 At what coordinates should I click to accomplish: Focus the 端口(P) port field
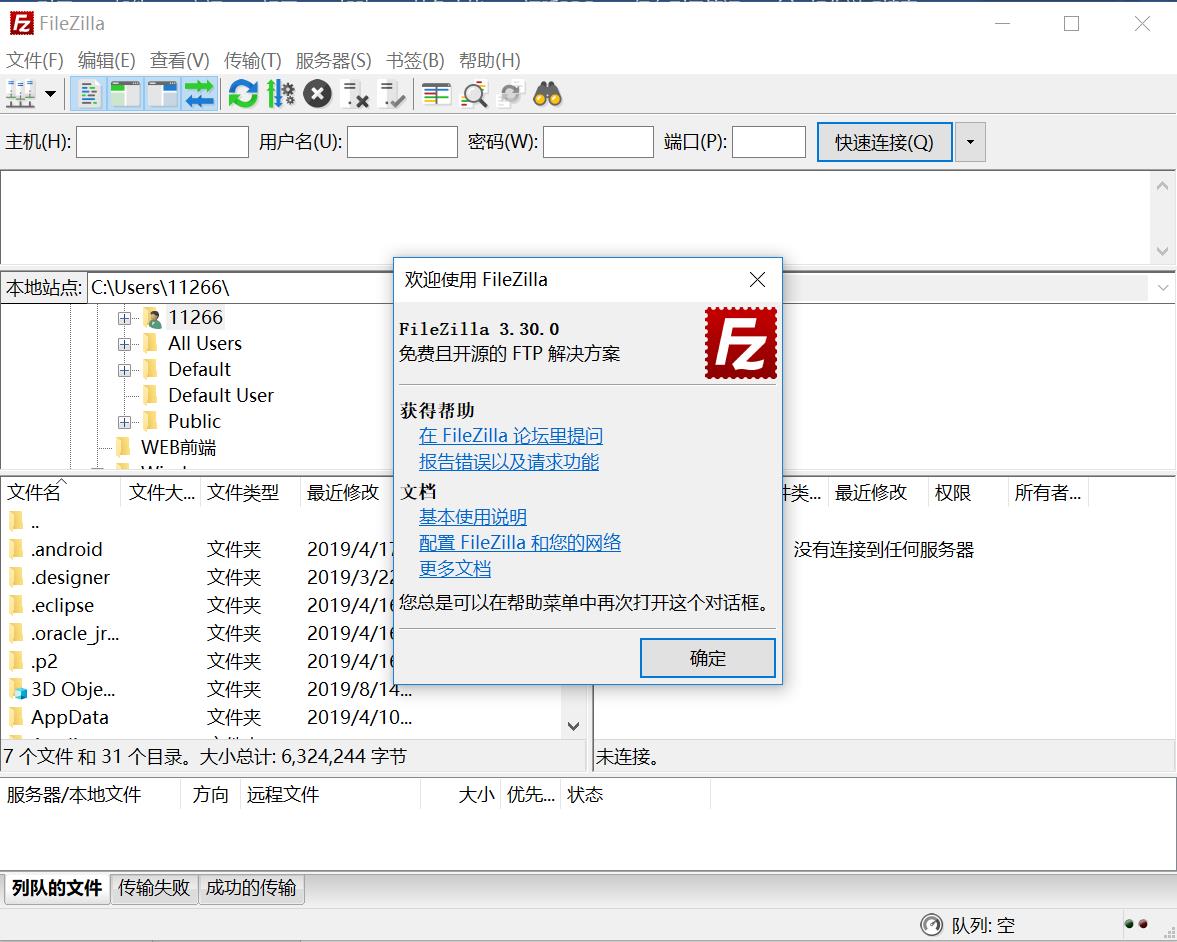[x=769, y=142]
